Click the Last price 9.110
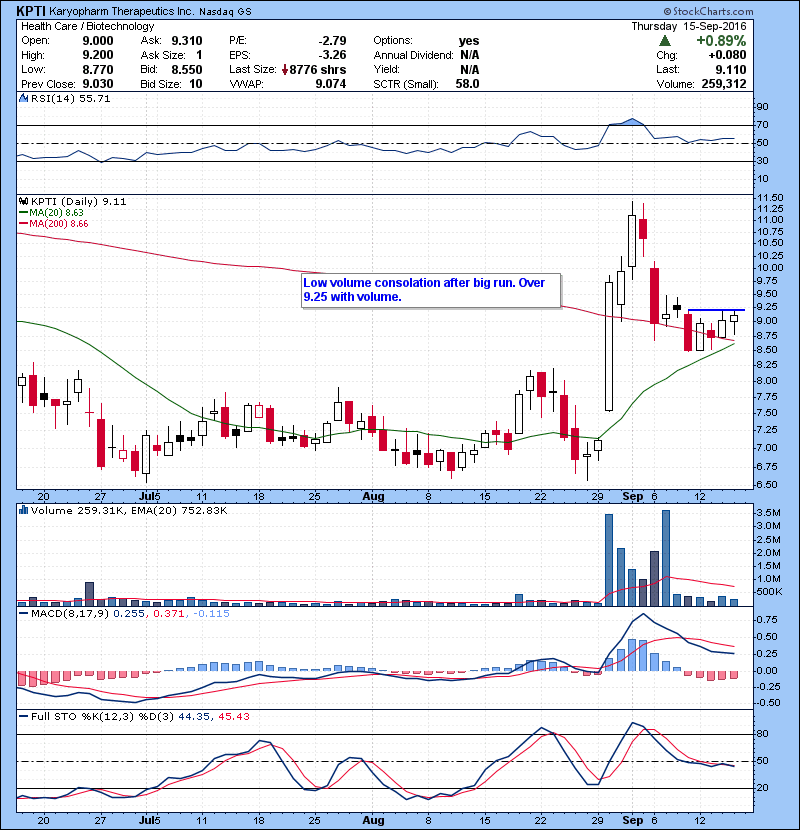The image size is (800, 830). 731,69
